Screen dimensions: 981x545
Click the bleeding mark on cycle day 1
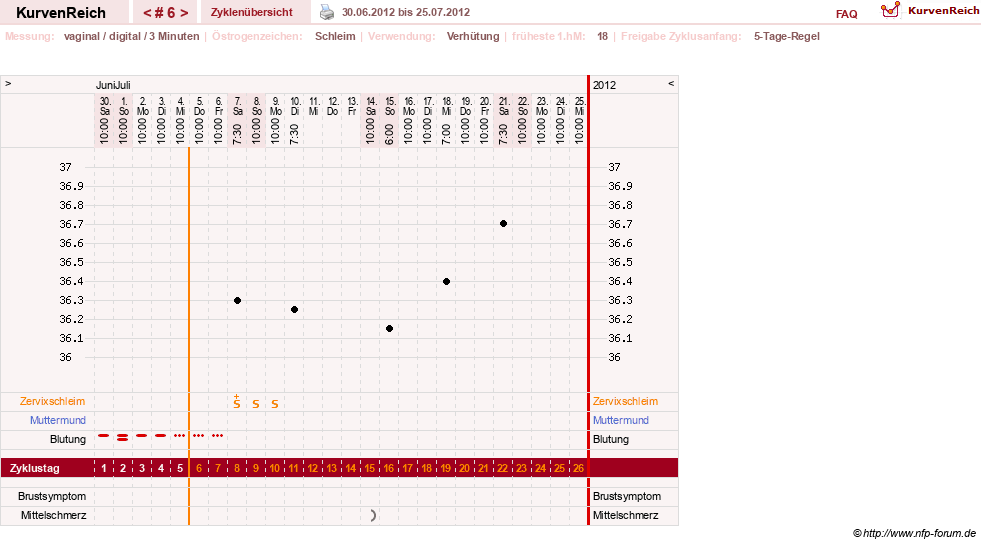click(x=104, y=435)
